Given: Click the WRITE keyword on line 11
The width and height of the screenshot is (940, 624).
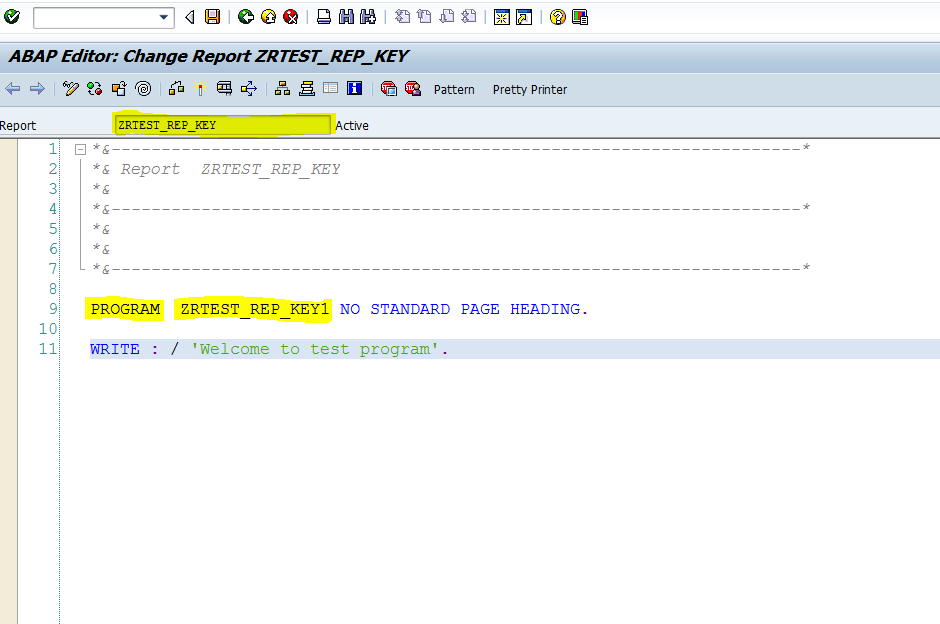Looking at the screenshot, I should click(x=115, y=349).
